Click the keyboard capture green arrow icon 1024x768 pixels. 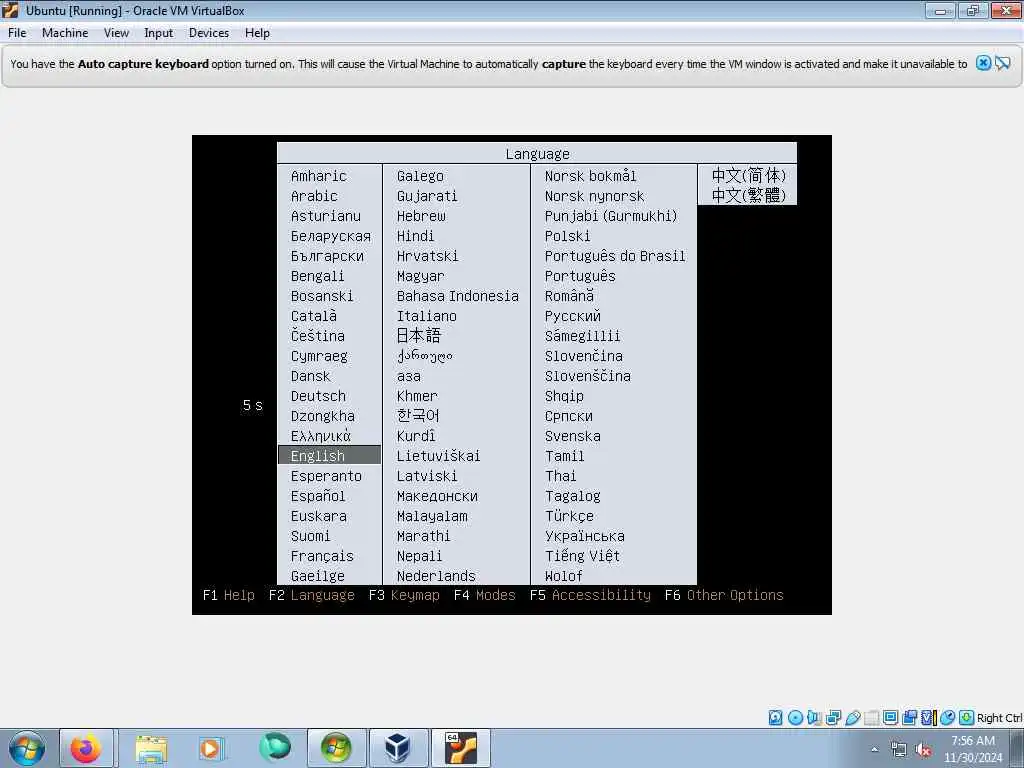967,718
